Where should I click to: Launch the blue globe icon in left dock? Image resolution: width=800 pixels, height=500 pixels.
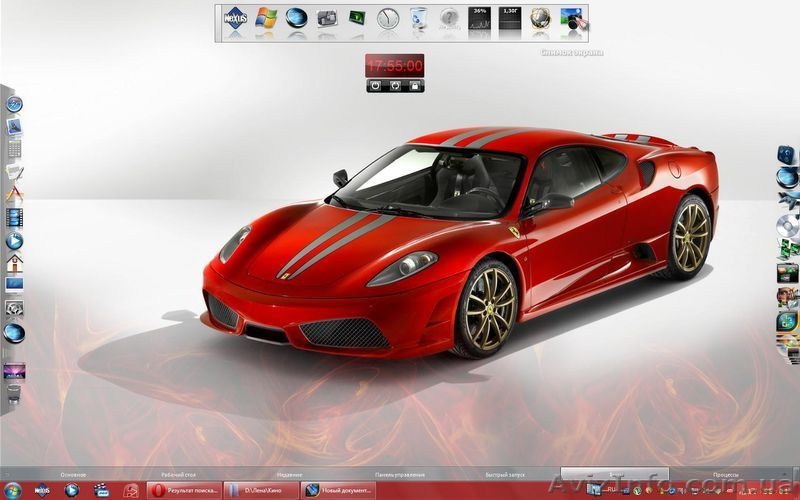point(14,333)
